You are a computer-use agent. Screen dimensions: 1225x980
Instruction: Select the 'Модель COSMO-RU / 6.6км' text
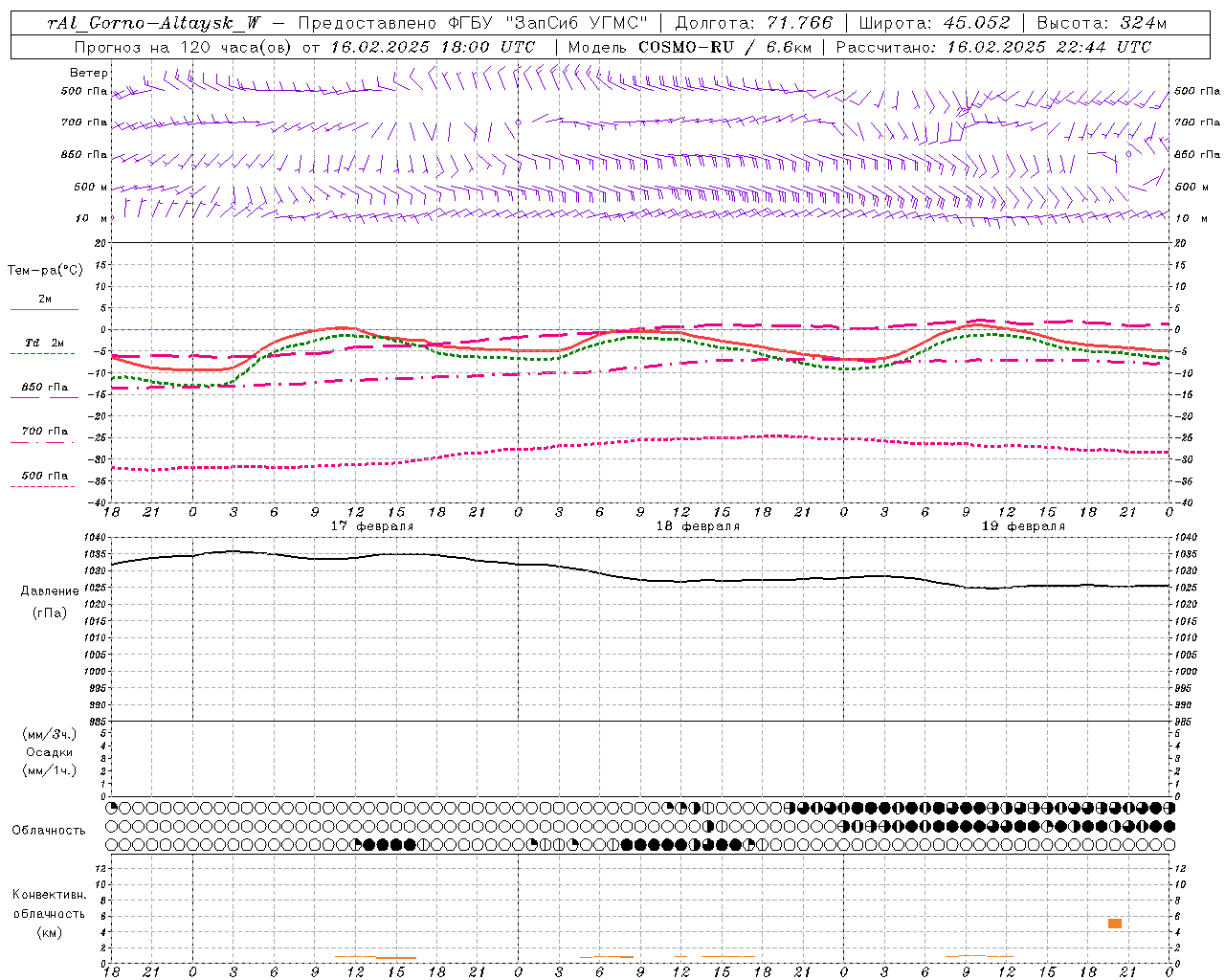(x=690, y=47)
